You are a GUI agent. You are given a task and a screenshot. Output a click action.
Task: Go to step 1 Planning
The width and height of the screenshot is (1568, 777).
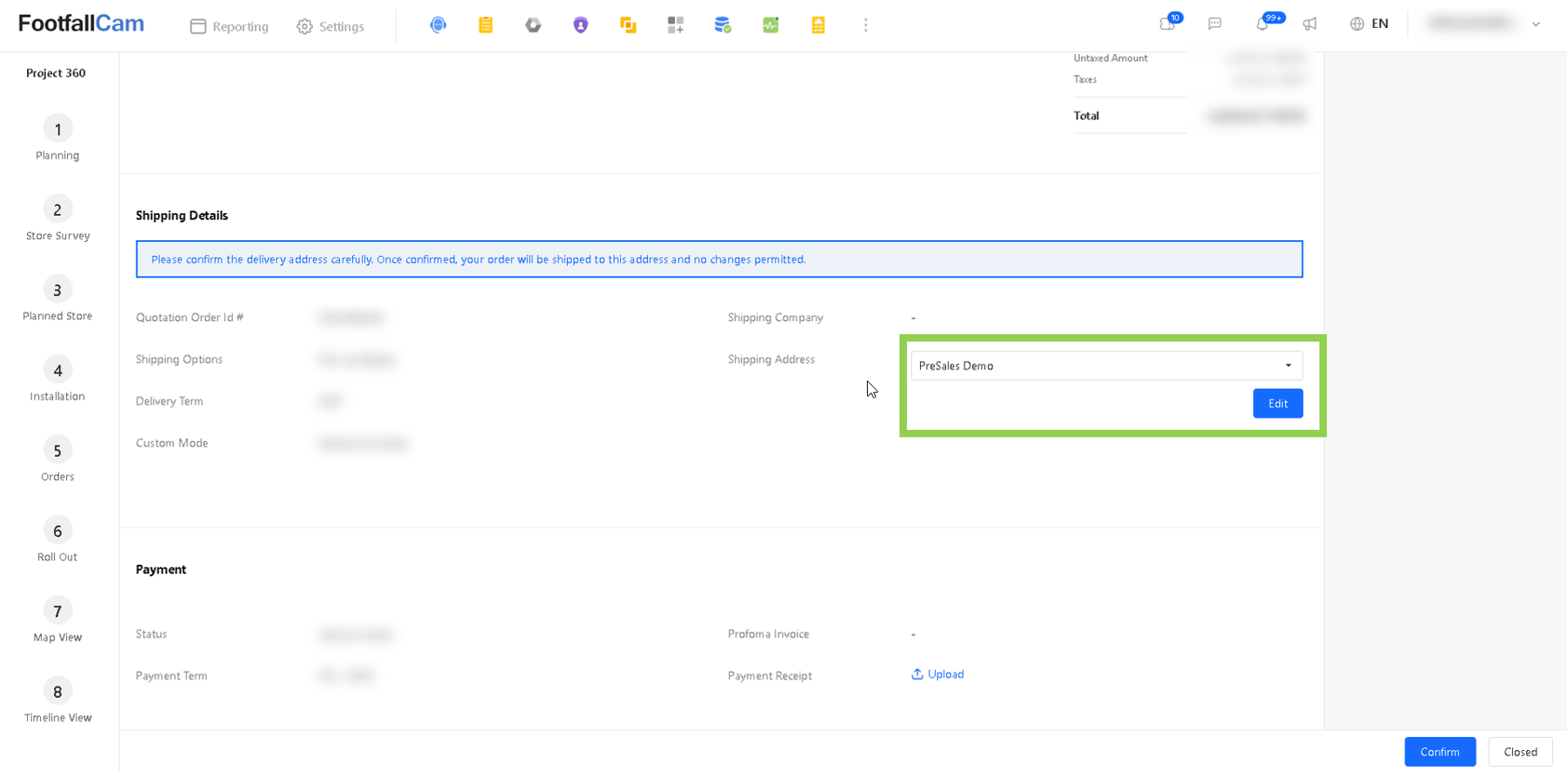[57, 138]
